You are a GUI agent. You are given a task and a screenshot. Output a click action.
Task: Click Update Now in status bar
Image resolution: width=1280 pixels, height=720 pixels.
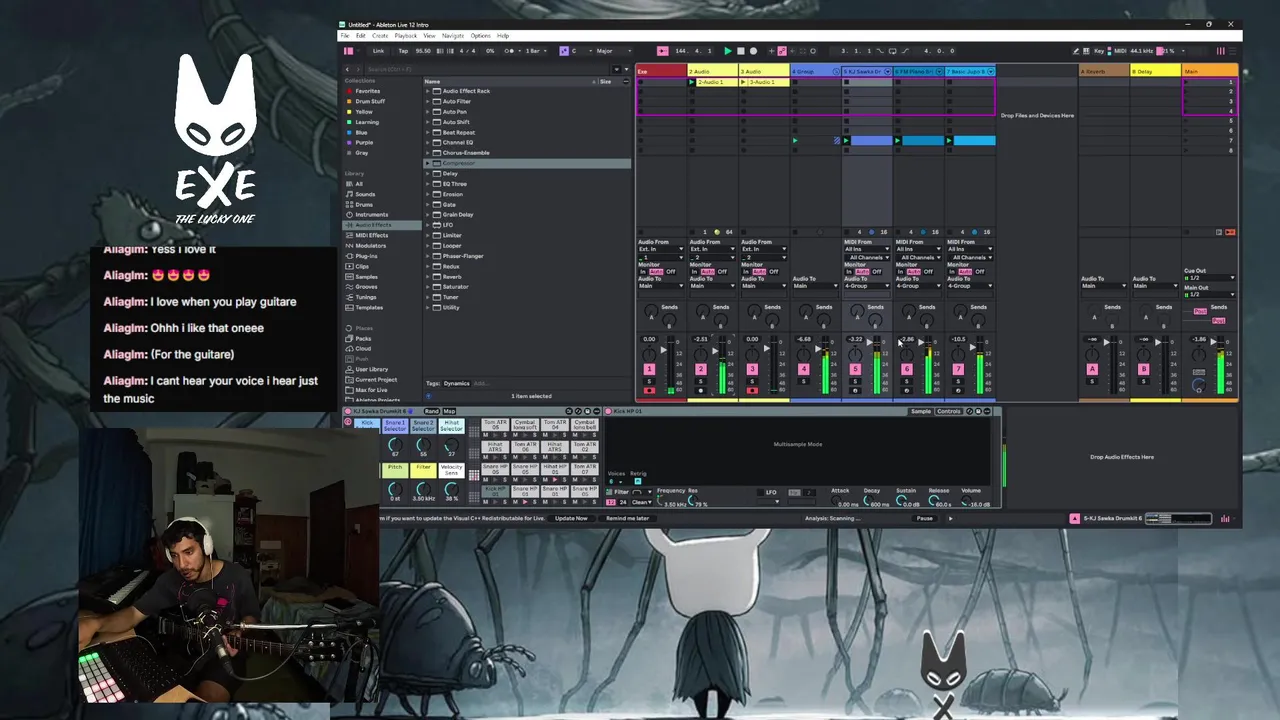(571, 518)
